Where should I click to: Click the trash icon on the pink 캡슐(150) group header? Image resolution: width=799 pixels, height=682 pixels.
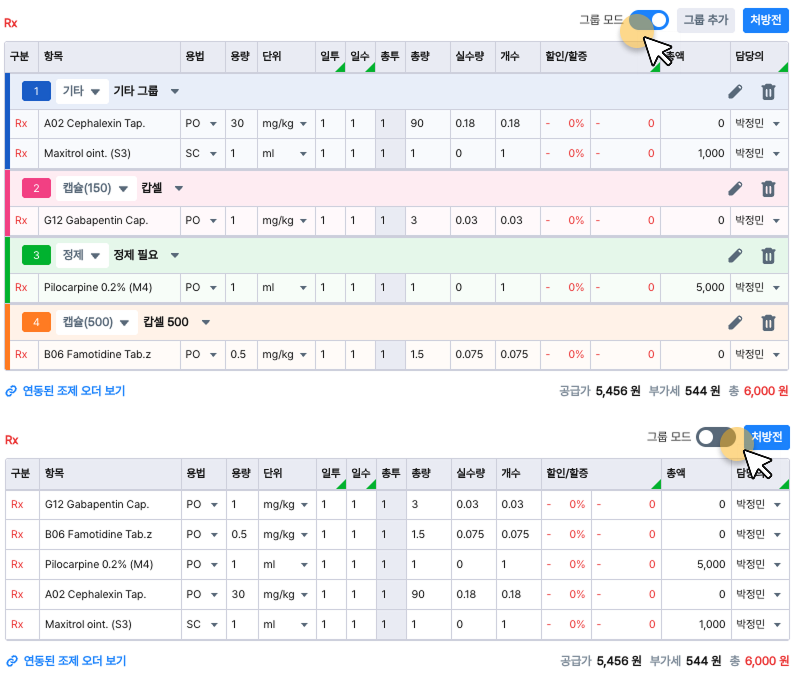point(768,189)
